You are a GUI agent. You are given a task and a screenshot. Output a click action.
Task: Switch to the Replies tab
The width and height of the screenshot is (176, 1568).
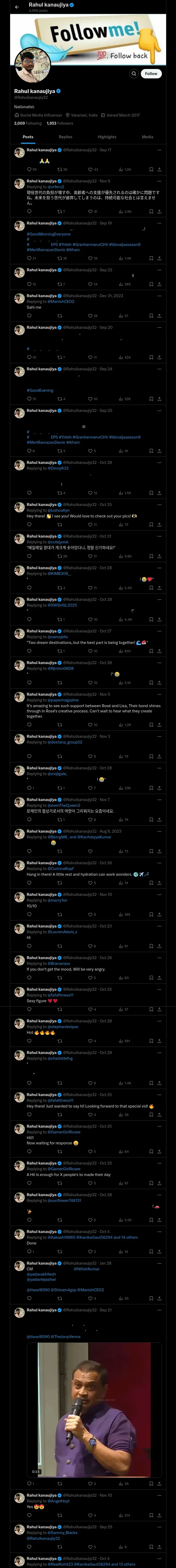[65, 137]
